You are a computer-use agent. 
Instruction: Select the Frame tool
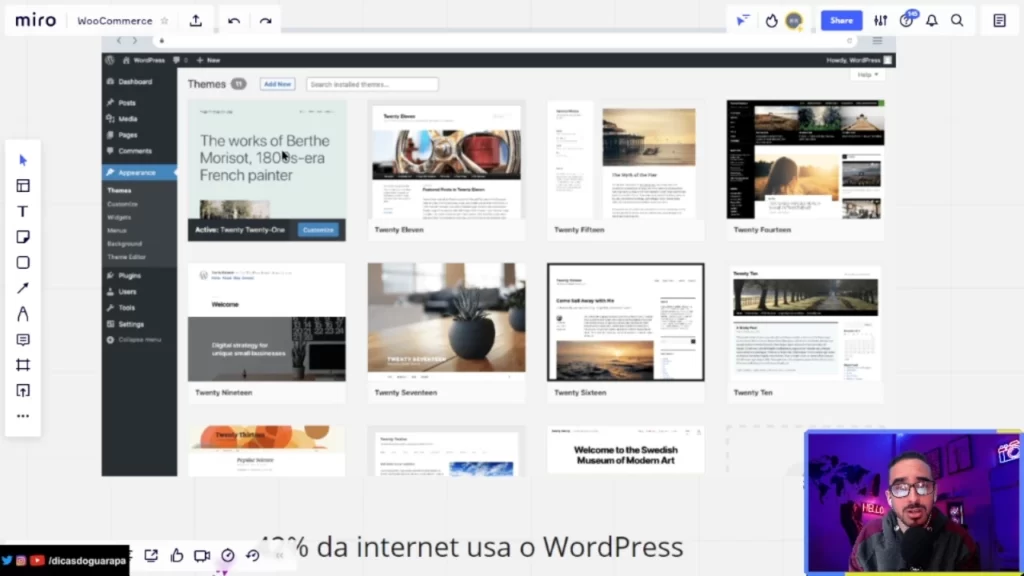23,365
